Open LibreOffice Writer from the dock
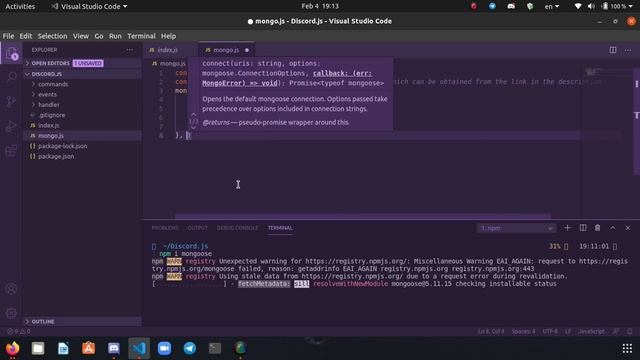 click(63, 348)
